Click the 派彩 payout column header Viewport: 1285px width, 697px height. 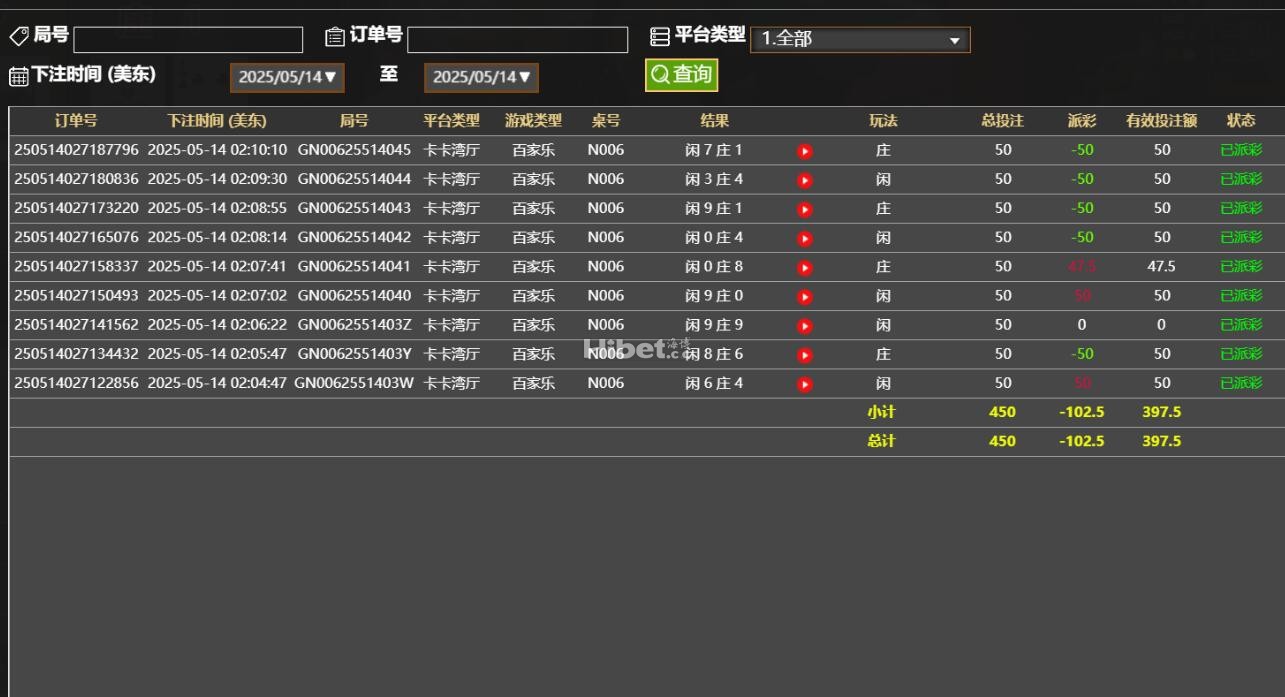1081,121
